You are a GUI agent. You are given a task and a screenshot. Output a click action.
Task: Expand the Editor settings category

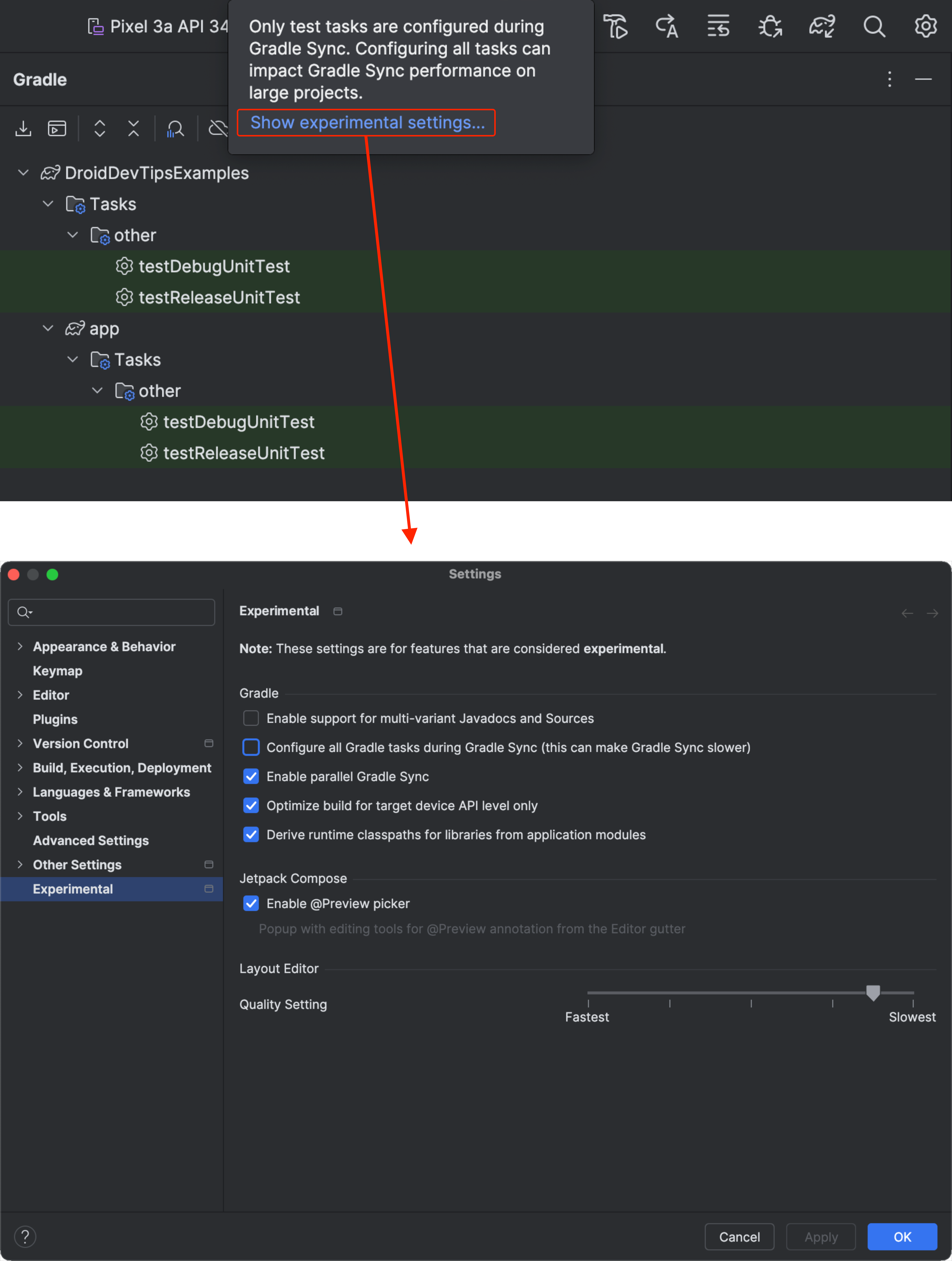point(20,695)
